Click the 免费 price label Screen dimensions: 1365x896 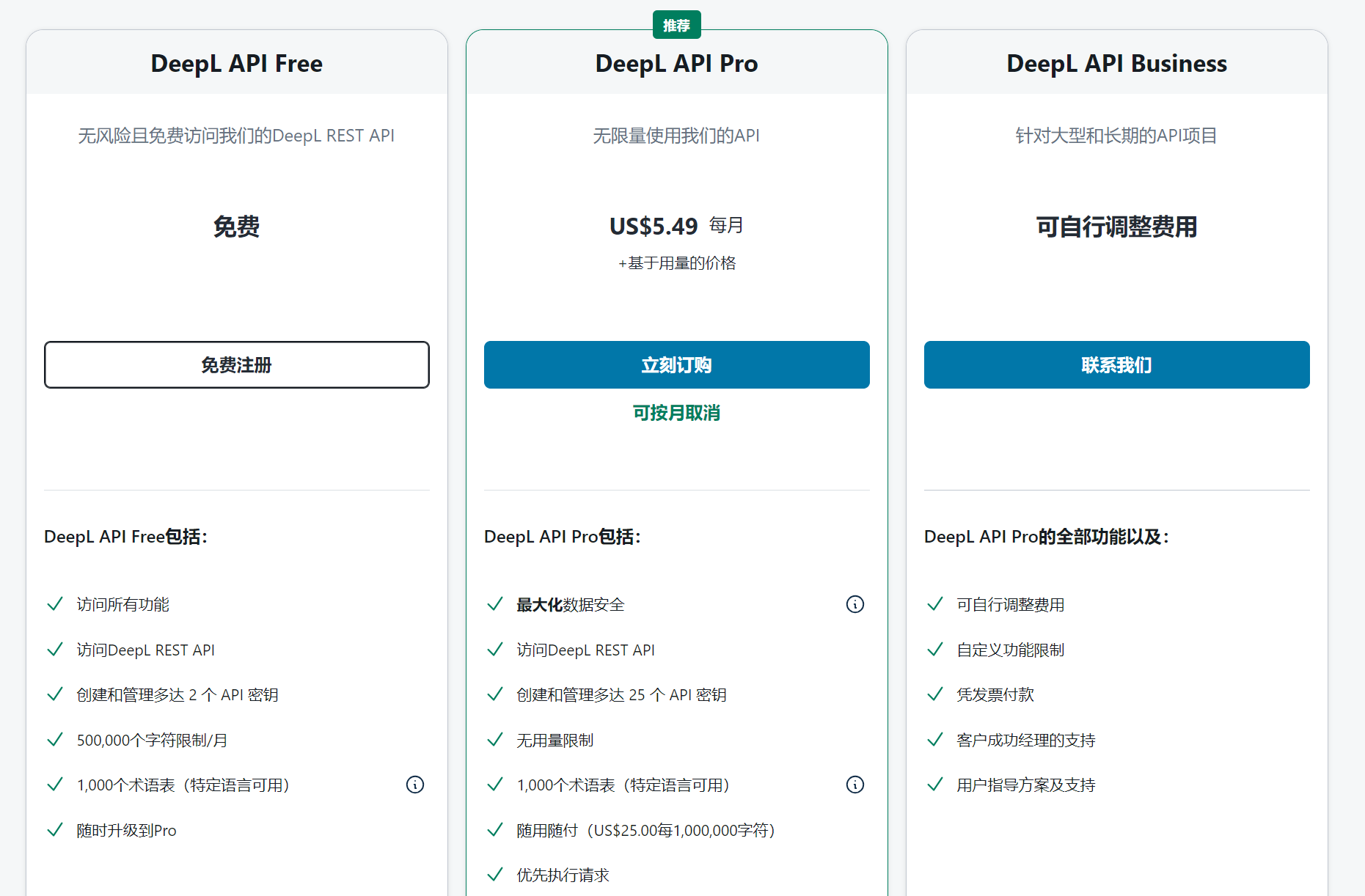[237, 227]
